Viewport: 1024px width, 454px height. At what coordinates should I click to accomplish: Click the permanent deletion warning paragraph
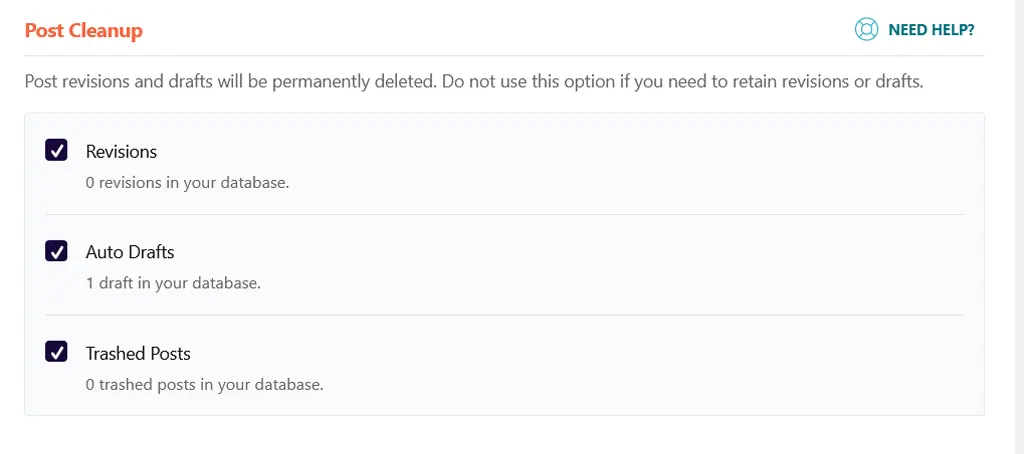[x=473, y=83]
